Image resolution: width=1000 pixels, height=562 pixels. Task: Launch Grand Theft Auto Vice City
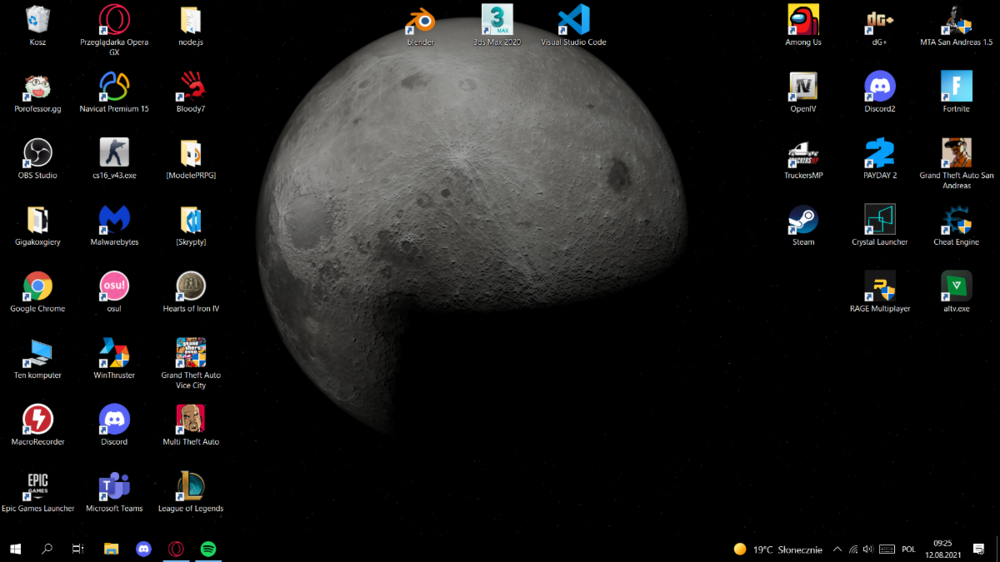[191, 364]
